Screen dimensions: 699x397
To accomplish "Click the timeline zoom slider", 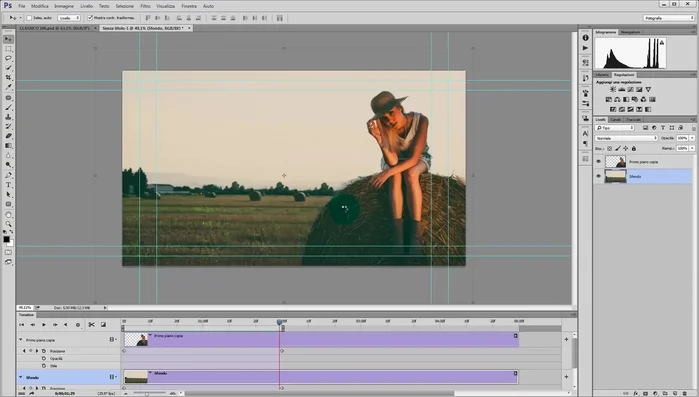I will point(146,393).
